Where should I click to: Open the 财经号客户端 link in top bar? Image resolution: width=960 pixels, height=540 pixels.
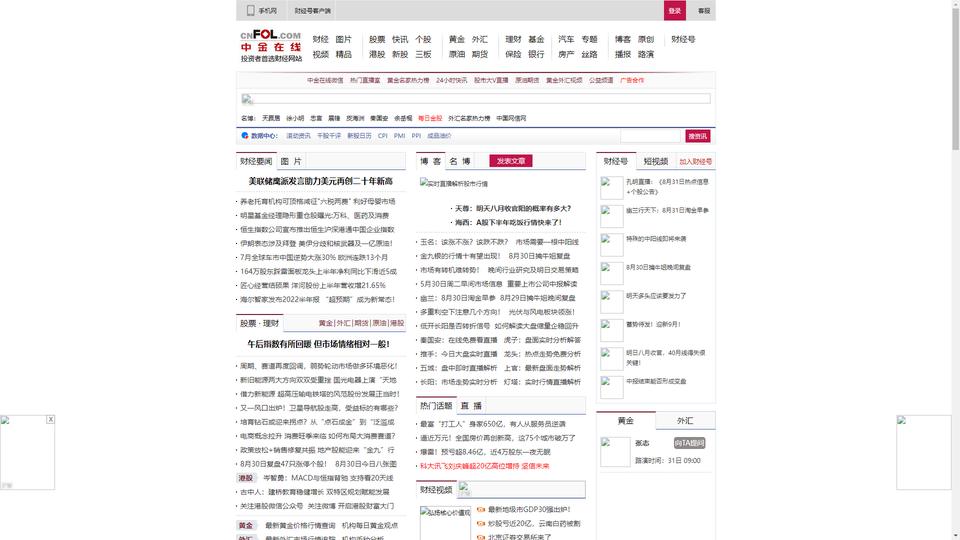[312, 10]
